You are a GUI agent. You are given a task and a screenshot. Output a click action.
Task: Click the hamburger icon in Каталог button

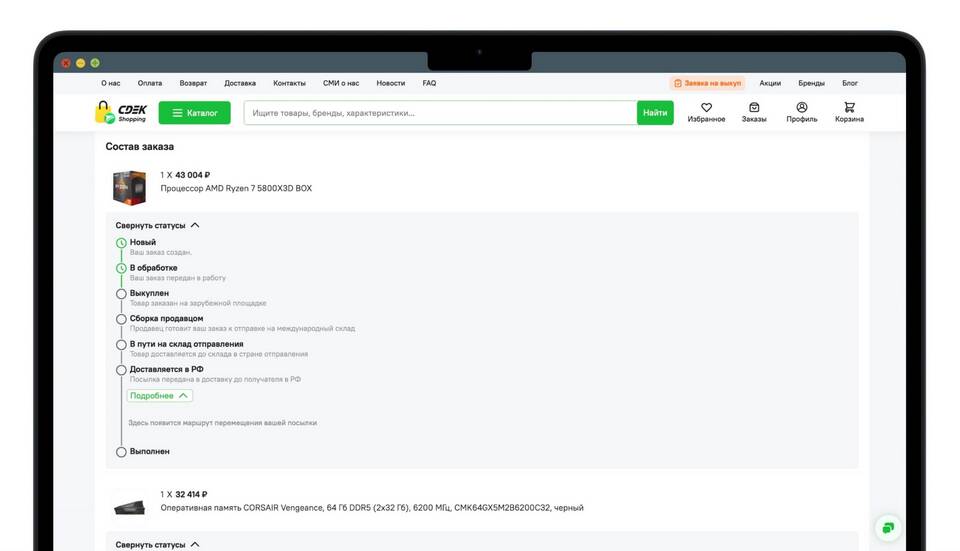point(177,113)
